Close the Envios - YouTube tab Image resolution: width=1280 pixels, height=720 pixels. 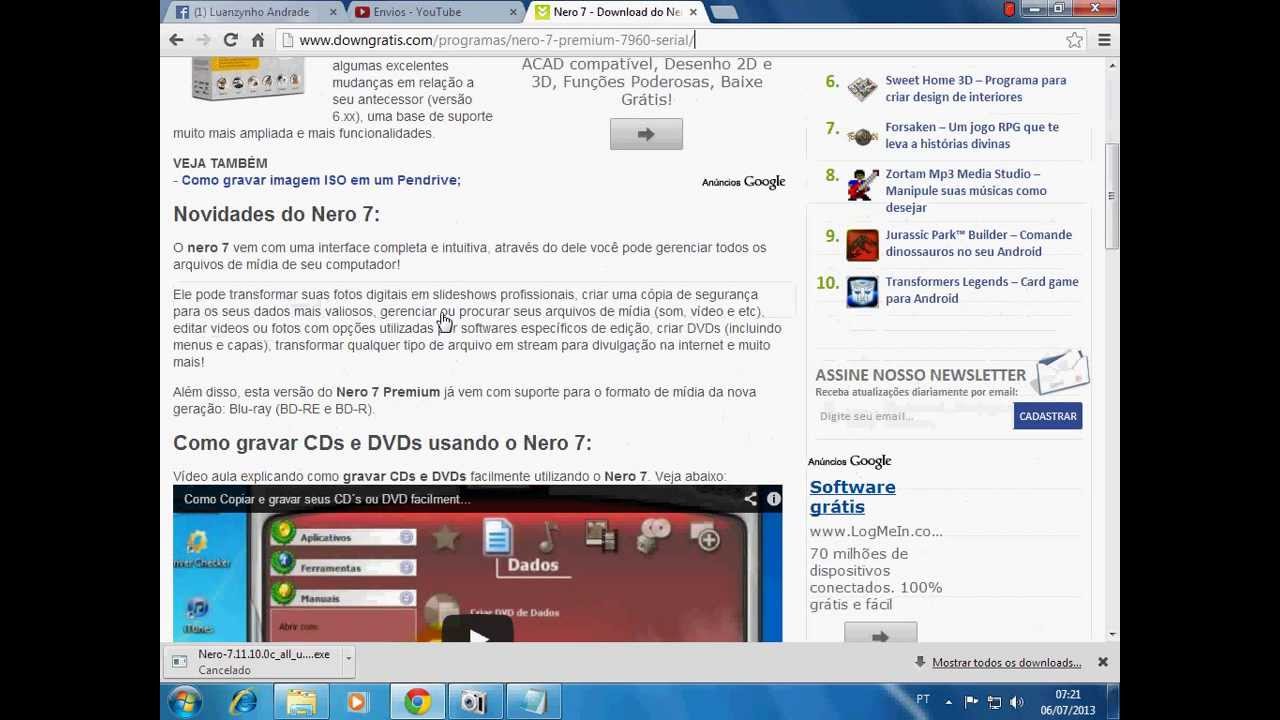(513, 12)
